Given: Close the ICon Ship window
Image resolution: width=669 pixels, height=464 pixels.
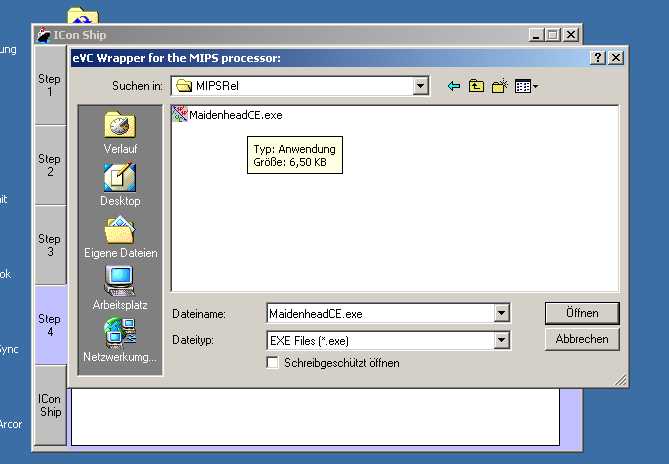Looking at the screenshot, I should tap(571, 35).
